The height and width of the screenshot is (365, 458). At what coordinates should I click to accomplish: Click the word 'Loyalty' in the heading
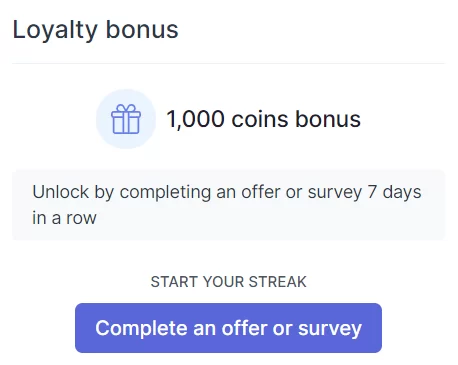click(x=55, y=31)
